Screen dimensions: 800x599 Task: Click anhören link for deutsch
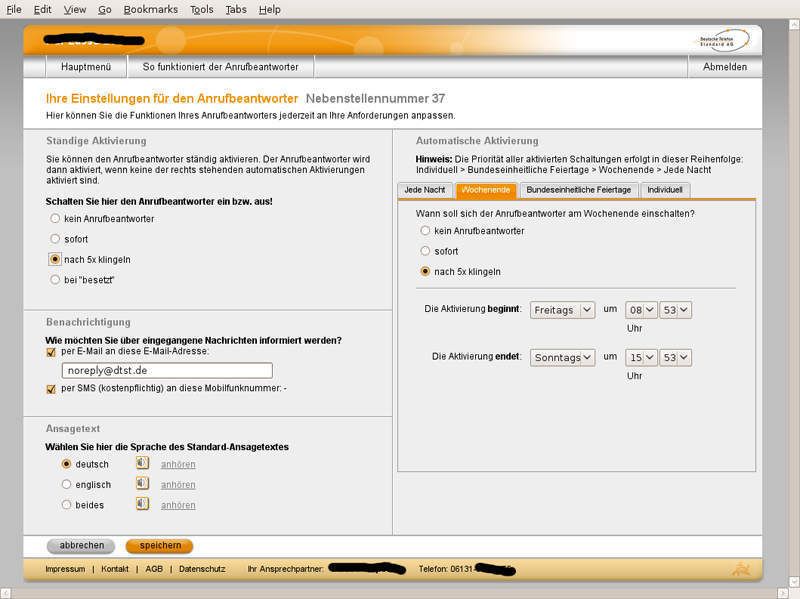tap(178, 464)
